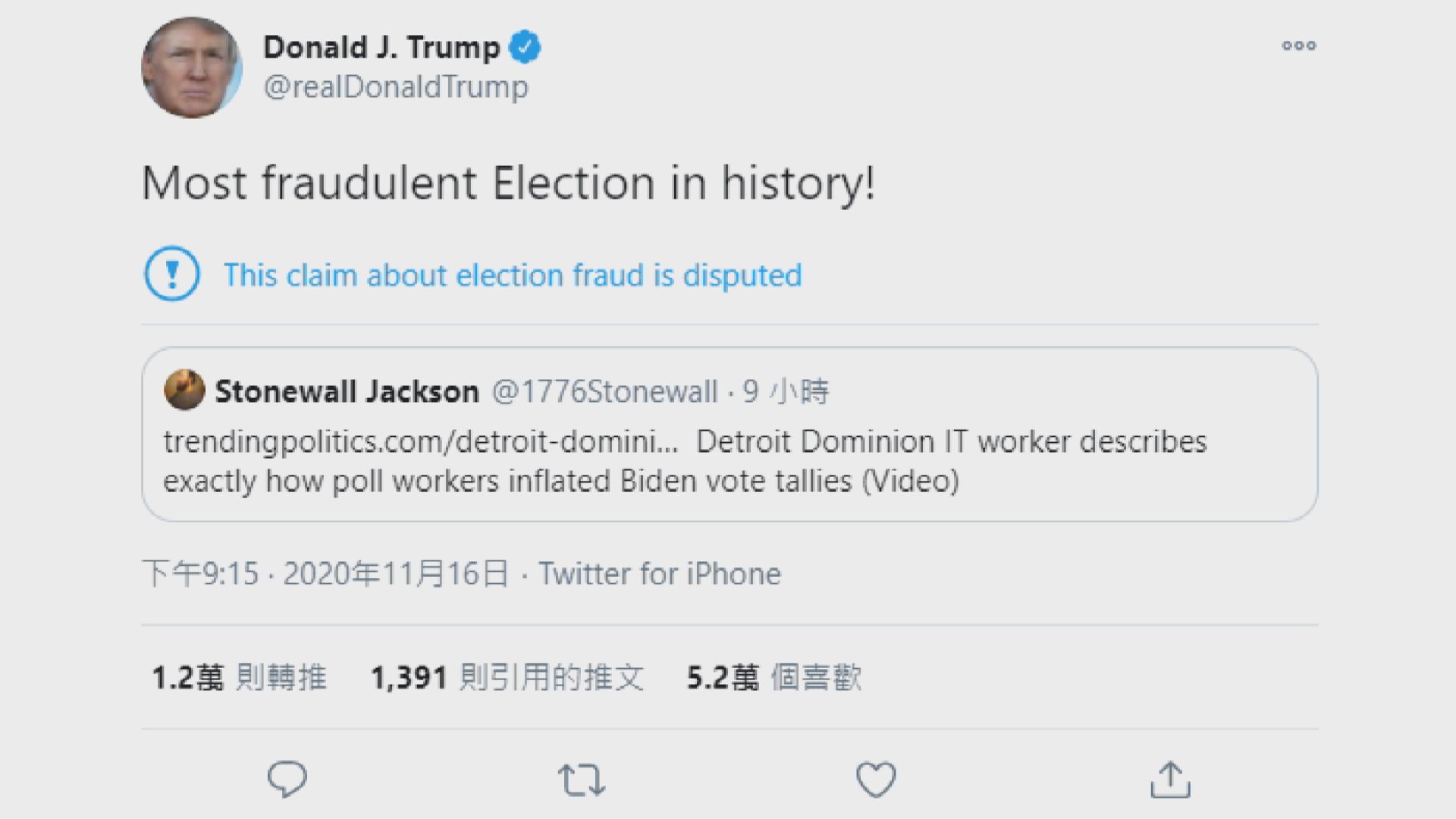
Task: Open the share icon on the tweet
Action: click(x=1172, y=777)
